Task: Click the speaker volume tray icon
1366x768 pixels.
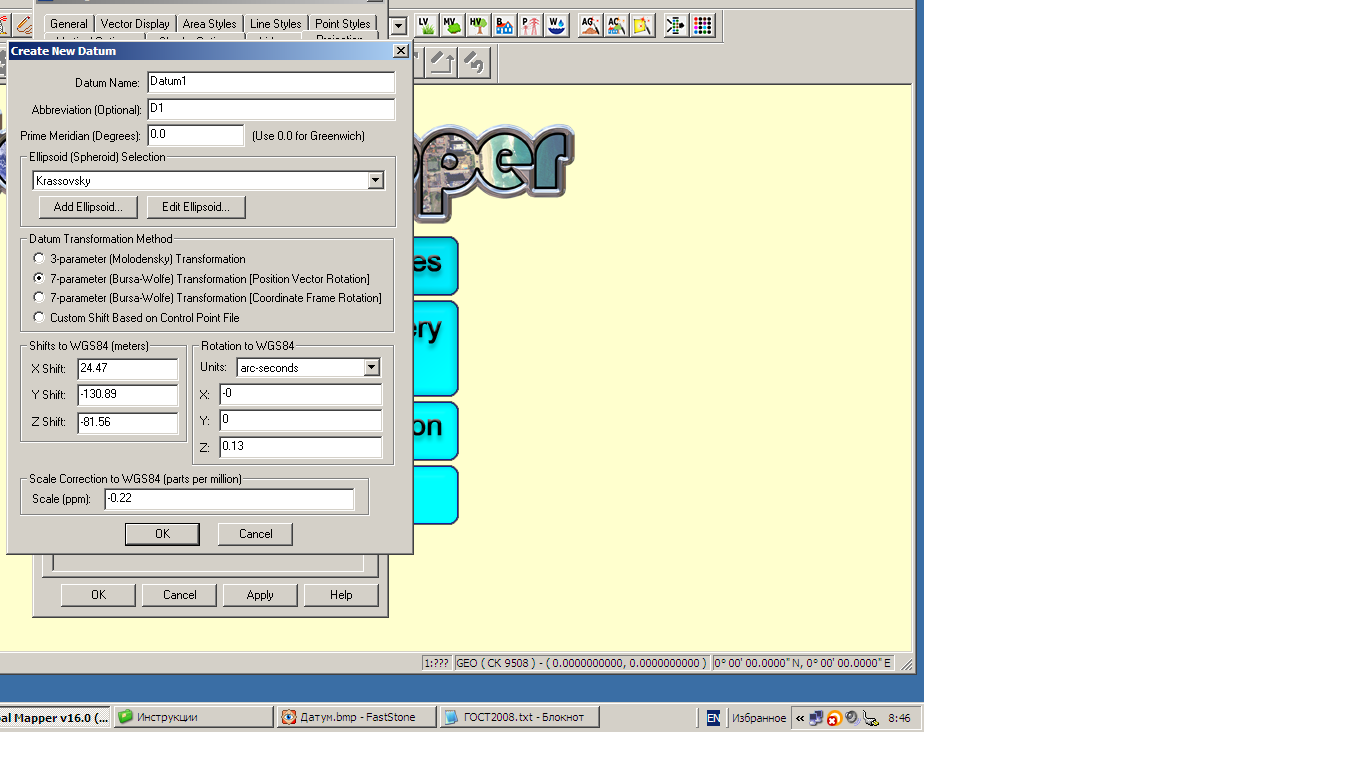Action: click(x=852, y=717)
